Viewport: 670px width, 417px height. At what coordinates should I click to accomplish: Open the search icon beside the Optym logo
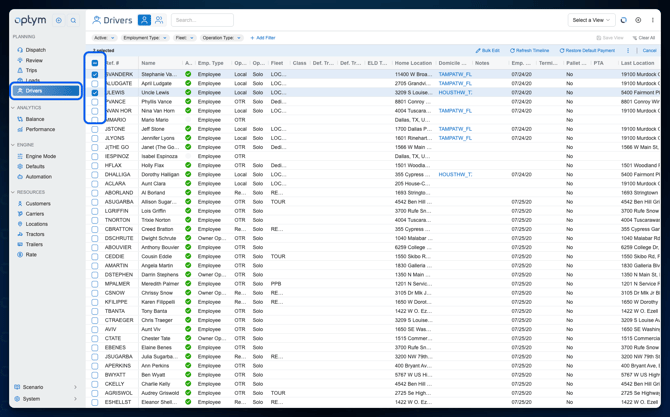click(73, 20)
